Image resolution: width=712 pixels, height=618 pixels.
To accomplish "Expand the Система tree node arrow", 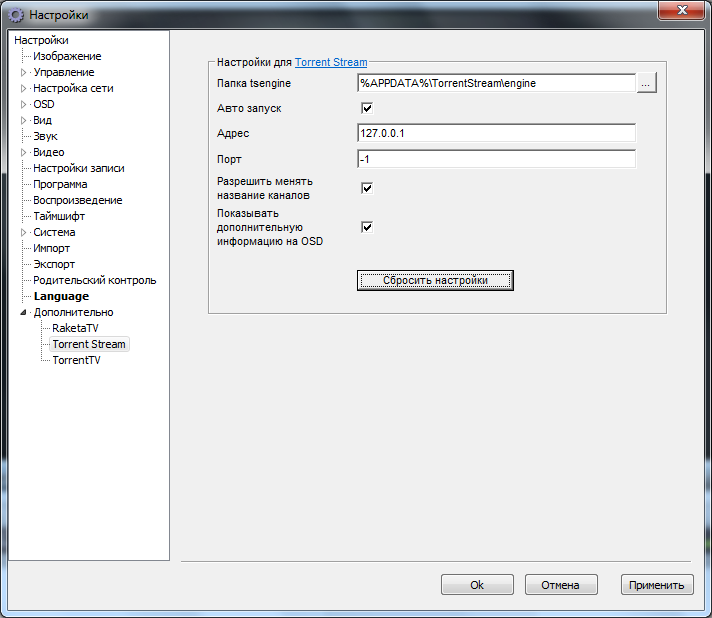I will point(24,232).
